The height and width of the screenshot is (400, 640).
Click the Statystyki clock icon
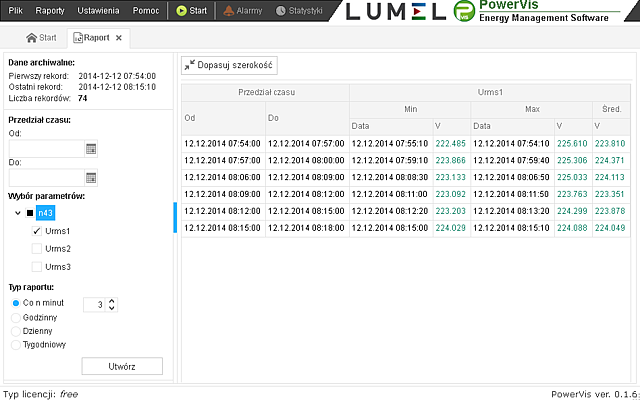coord(280,11)
